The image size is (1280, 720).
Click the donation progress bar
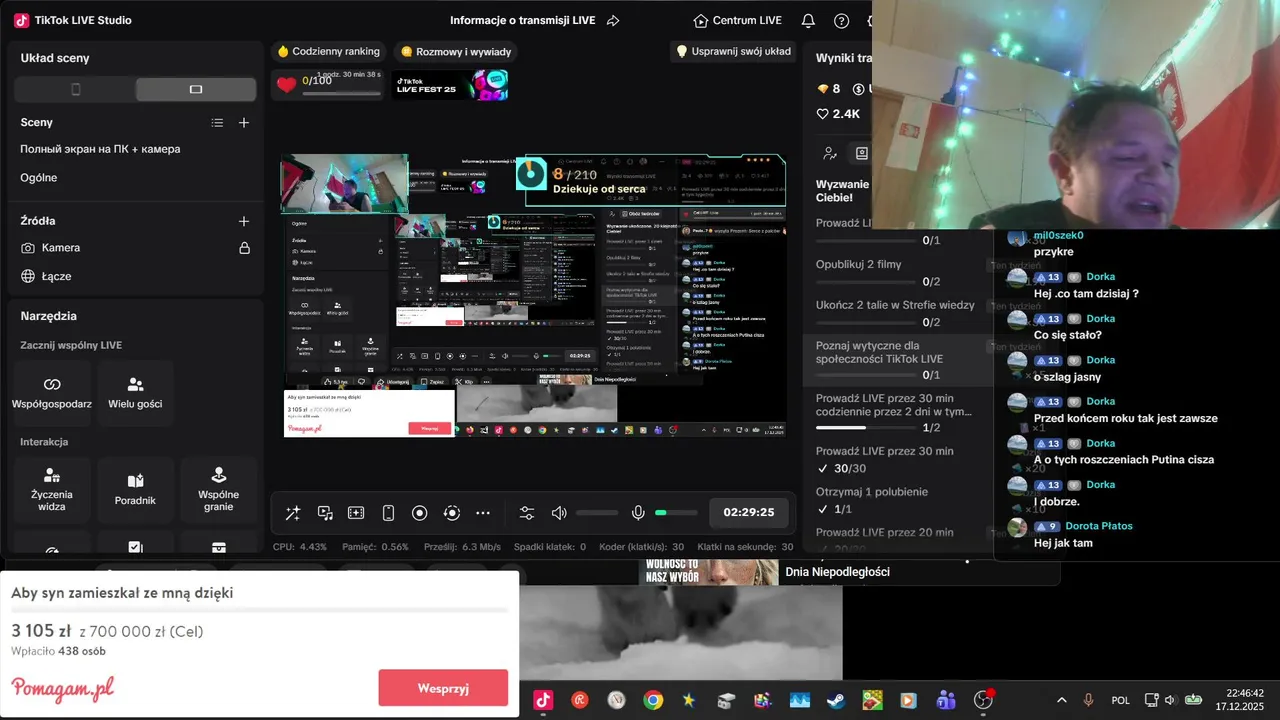point(259,609)
